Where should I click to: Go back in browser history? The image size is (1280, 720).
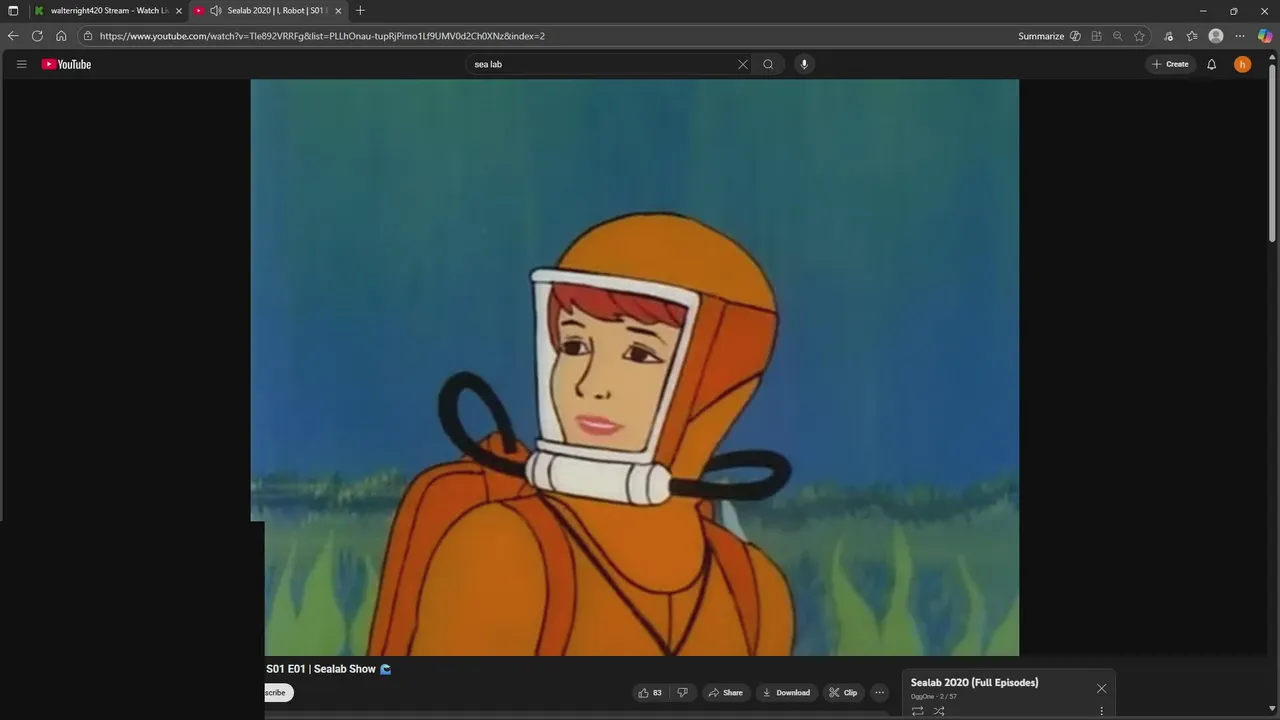(x=13, y=36)
